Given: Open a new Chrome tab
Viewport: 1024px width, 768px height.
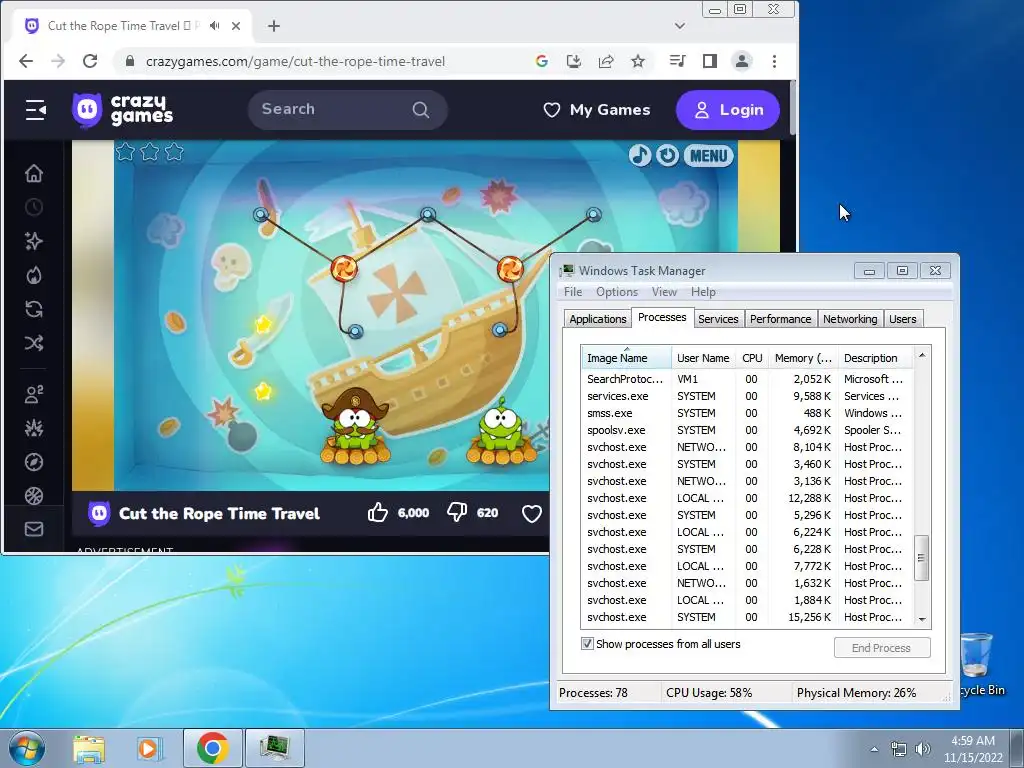Looking at the screenshot, I should 274,25.
